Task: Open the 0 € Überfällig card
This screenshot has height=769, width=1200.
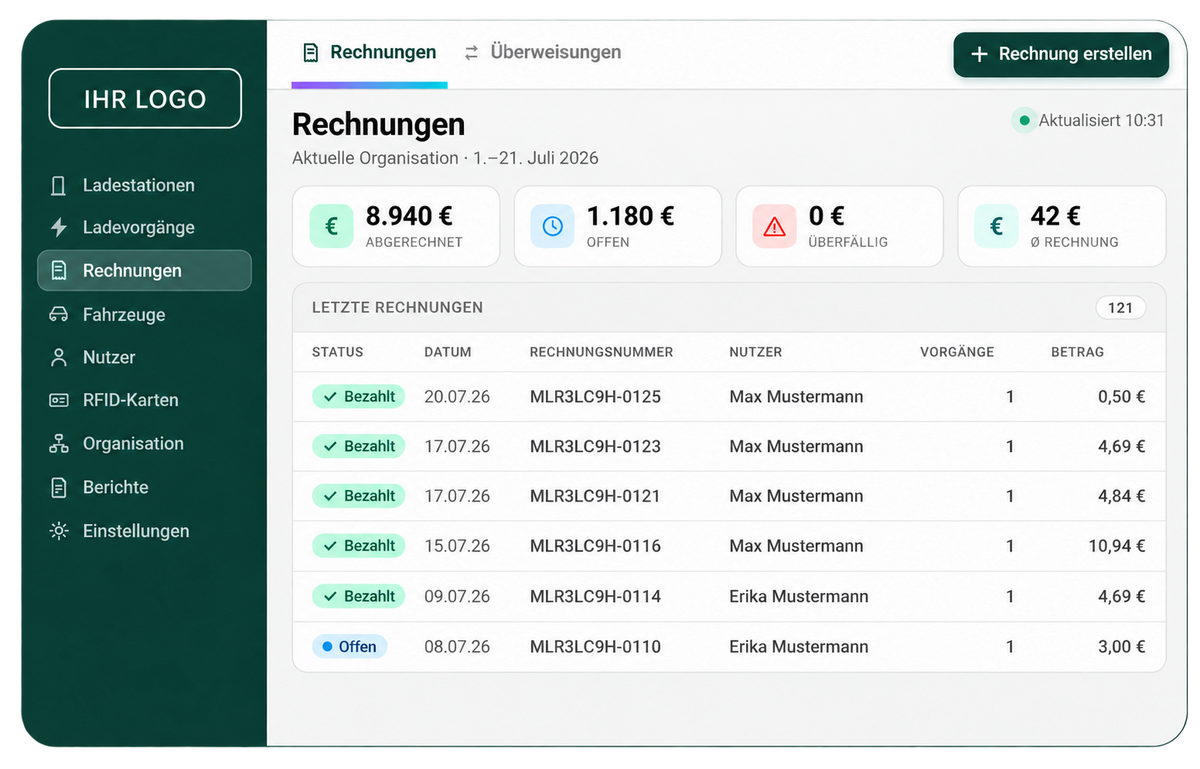Action: click(840, 226)
